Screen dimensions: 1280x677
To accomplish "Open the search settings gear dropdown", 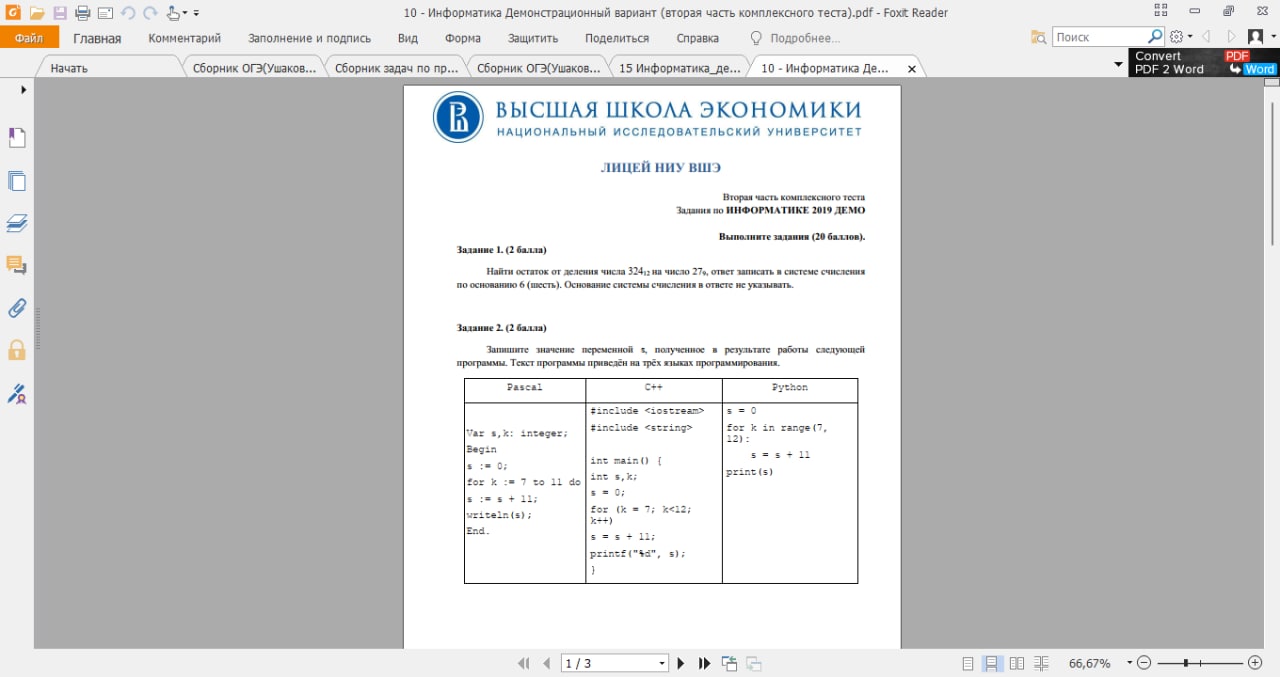I will (1181, 37).
